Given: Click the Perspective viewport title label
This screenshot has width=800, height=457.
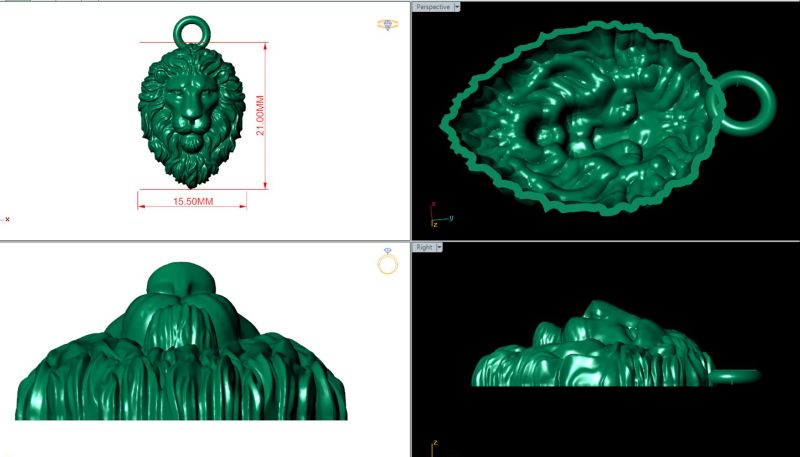Looking at the screenshot, I should coord(432,6).
